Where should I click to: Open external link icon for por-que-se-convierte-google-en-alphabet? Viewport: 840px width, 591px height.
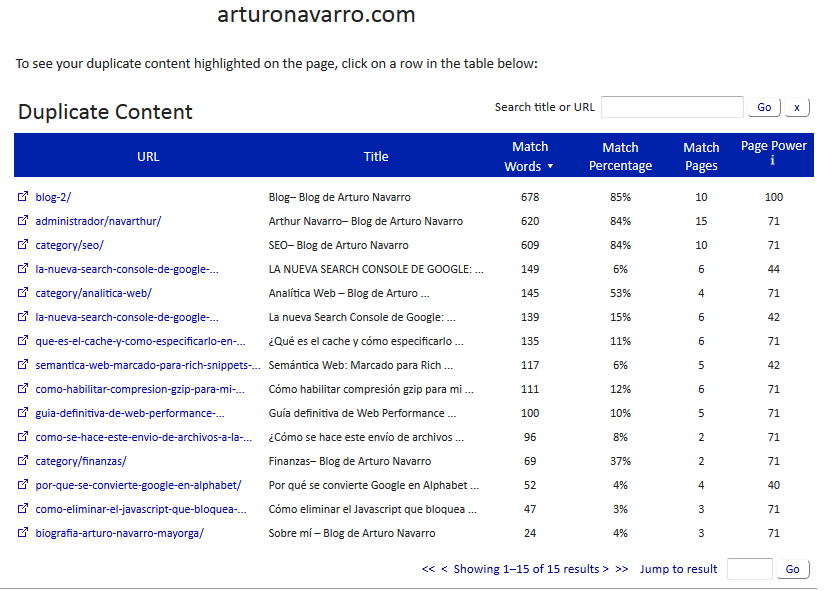click(22, 484)
